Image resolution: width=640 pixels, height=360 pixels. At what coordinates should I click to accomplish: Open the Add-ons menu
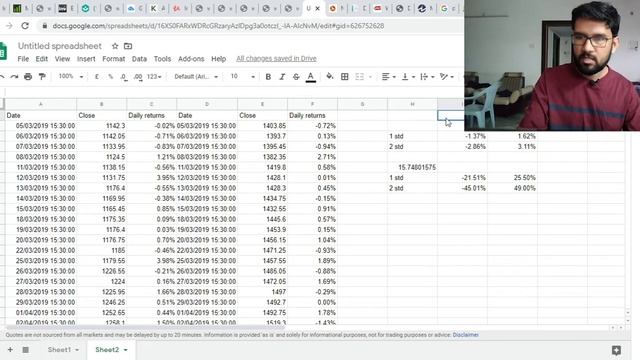click(191, 59)
